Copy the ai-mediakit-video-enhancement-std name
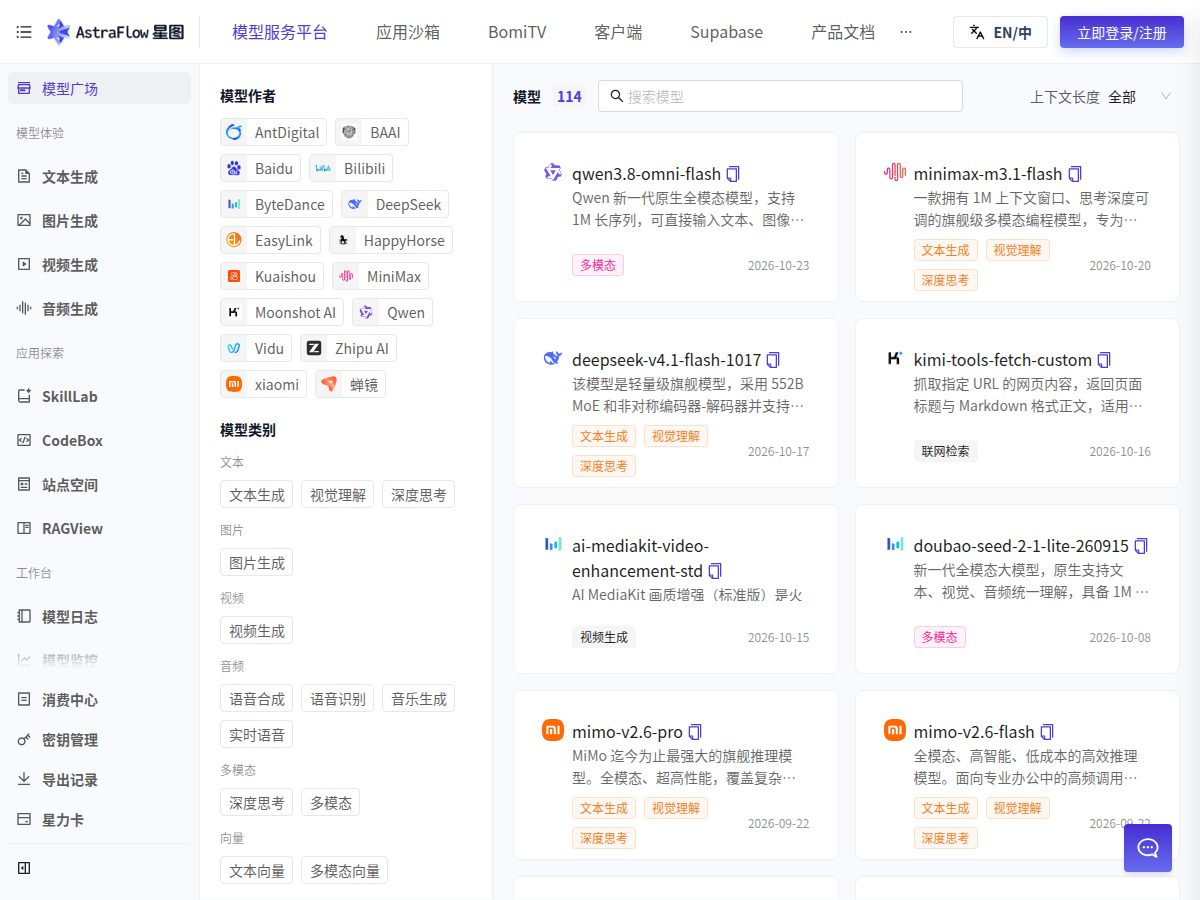Screen dimensions: 1200x900 pos(715,571)
